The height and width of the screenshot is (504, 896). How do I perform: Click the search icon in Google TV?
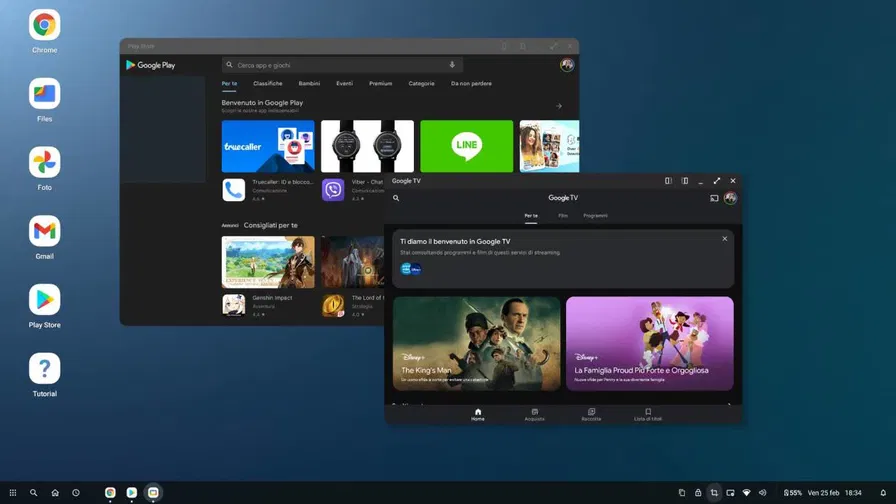[396, 198]
